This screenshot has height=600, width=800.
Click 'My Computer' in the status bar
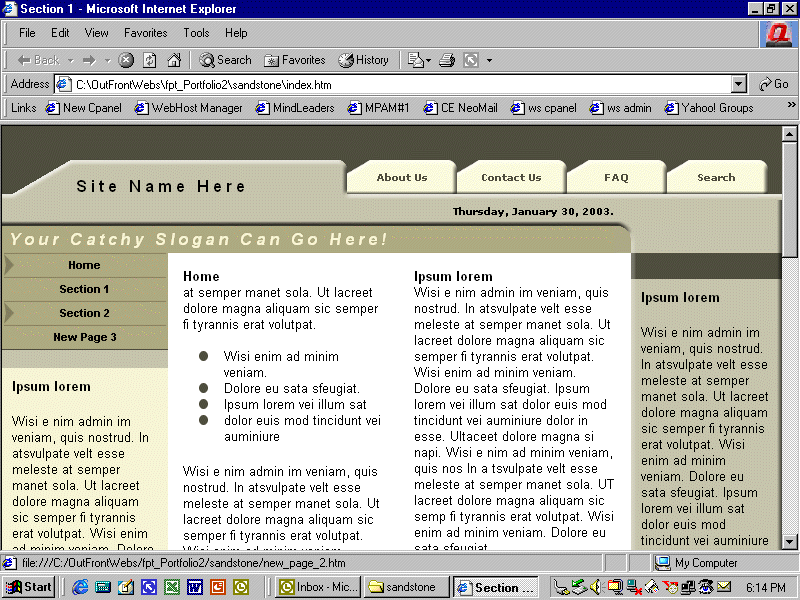(706, 563)
